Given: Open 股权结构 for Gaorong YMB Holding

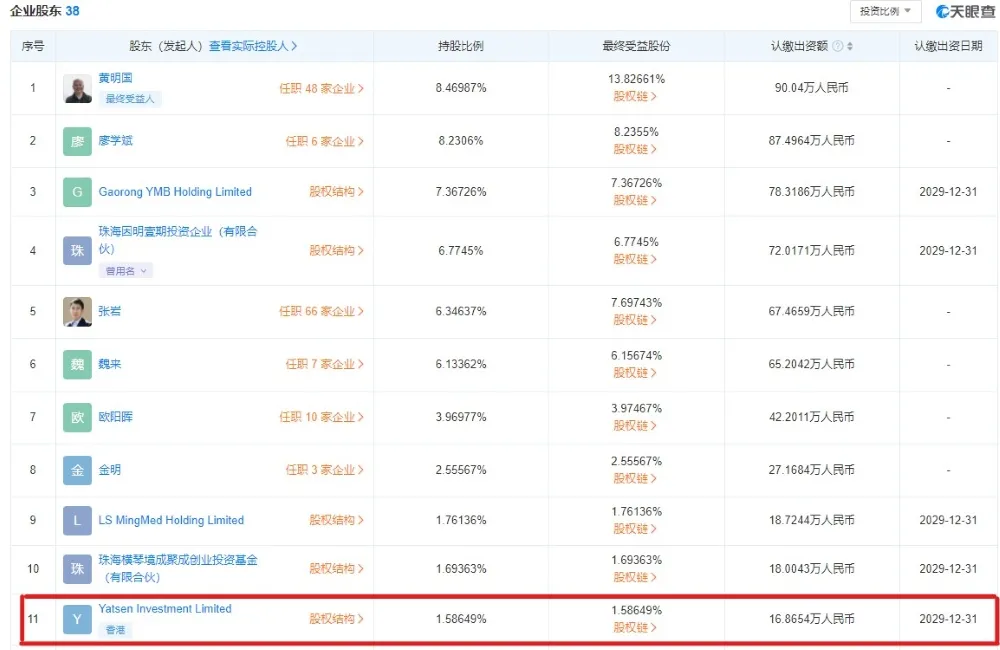Looking at the screenshot, I should pyautogui.click(x=336, y=192).
